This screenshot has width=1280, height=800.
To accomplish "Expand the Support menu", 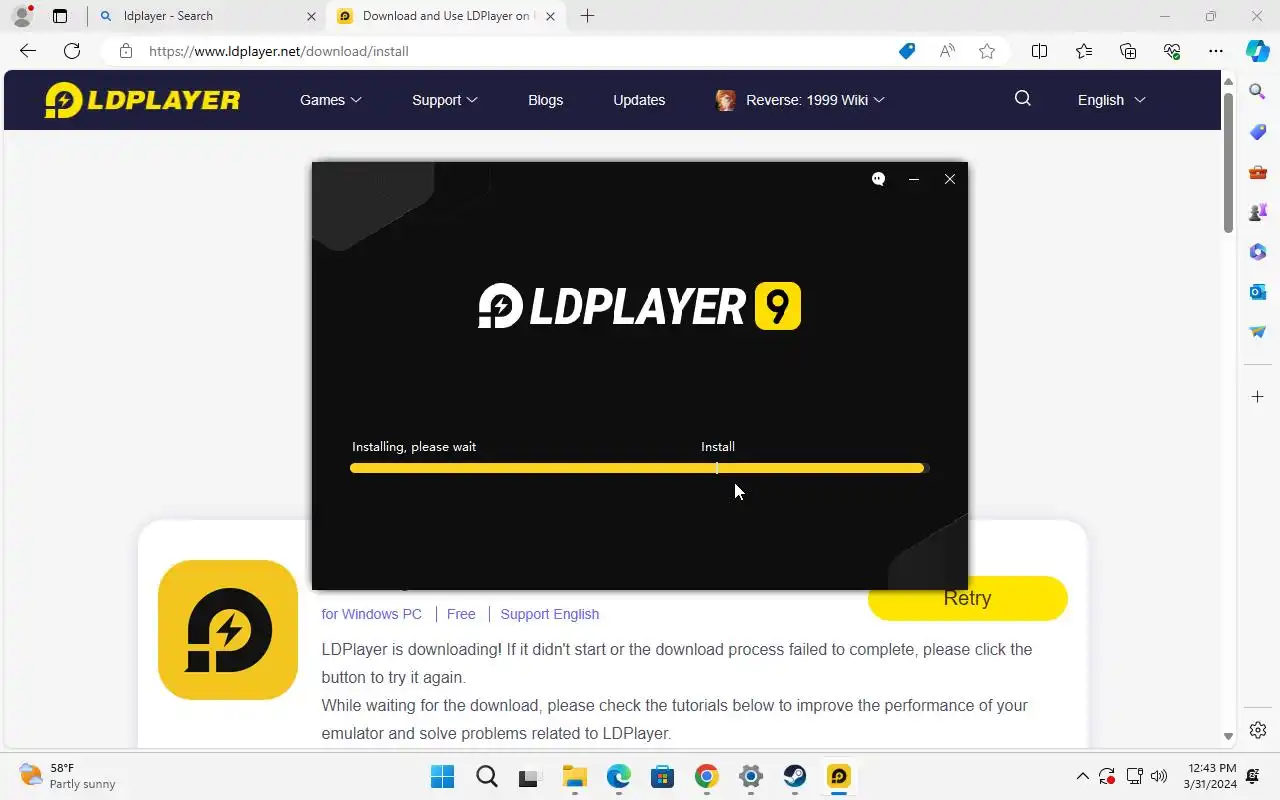I will point(445,100).
